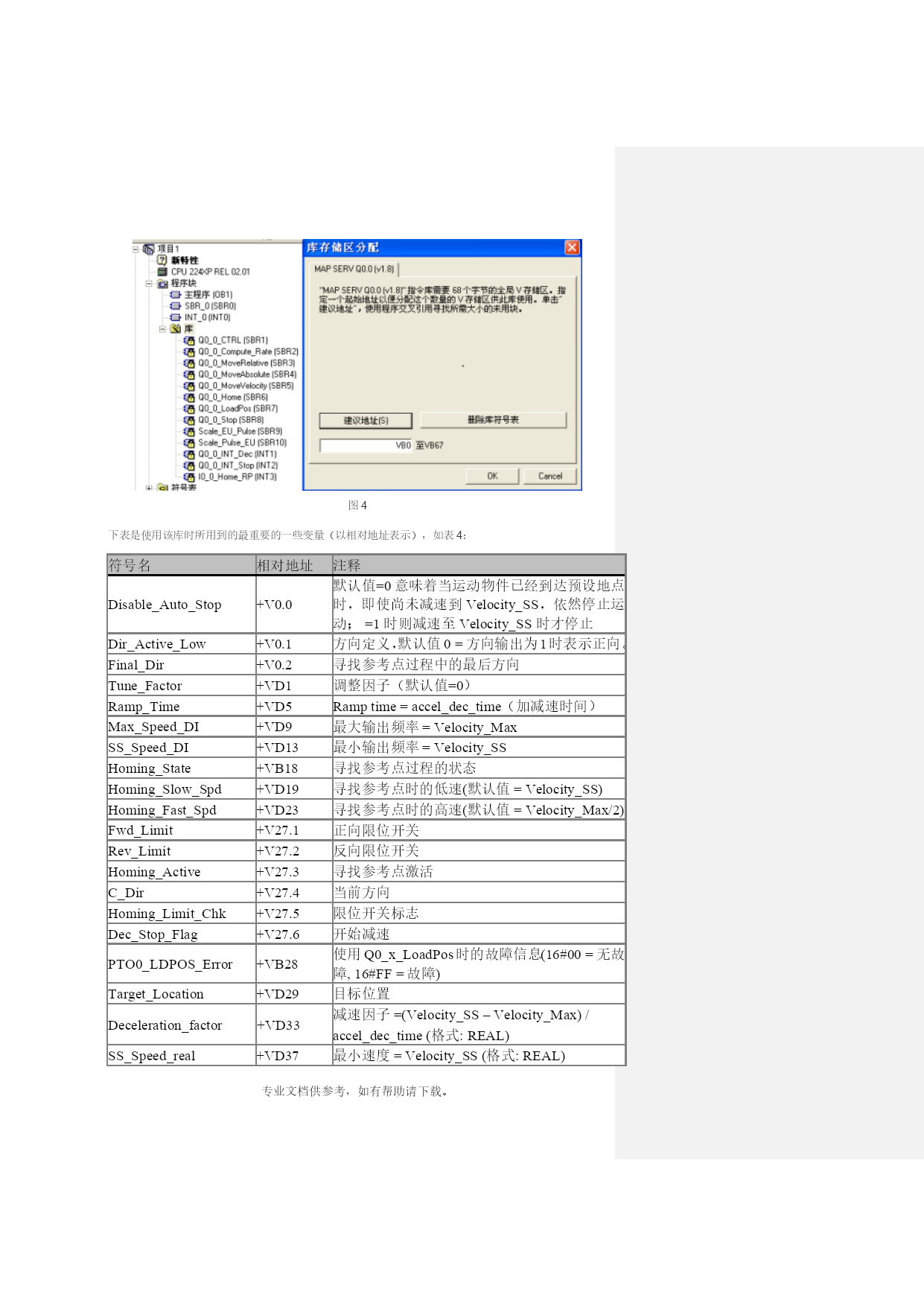This screenshot has width=924, height=1306.
Task: Collapse the 程序块 tree node
Action: pyautogui.click(x=149, y=284)
